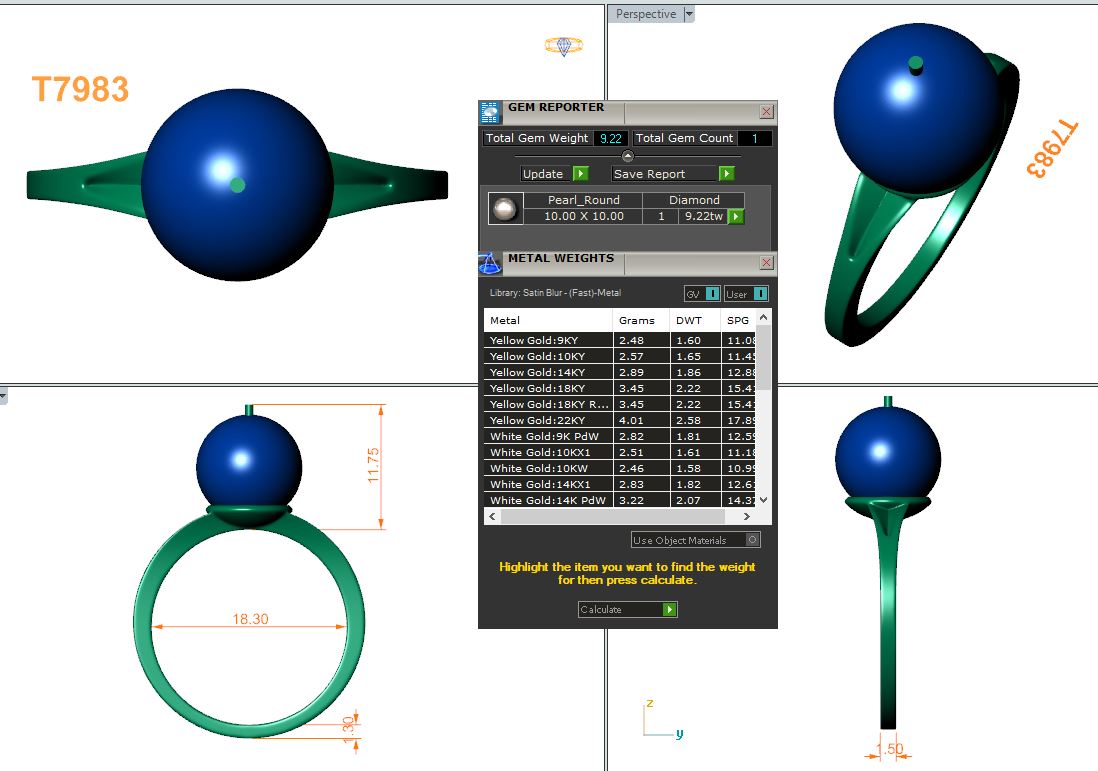Click the Gem Reporter panel icon
Viewport: 1098px width, 771px height.
[x=490, y=111]
